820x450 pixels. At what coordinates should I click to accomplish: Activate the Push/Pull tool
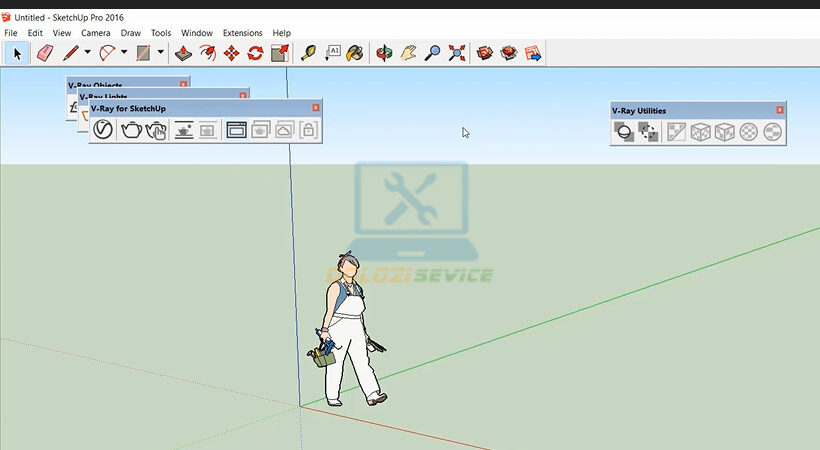(x=183, y=52)
